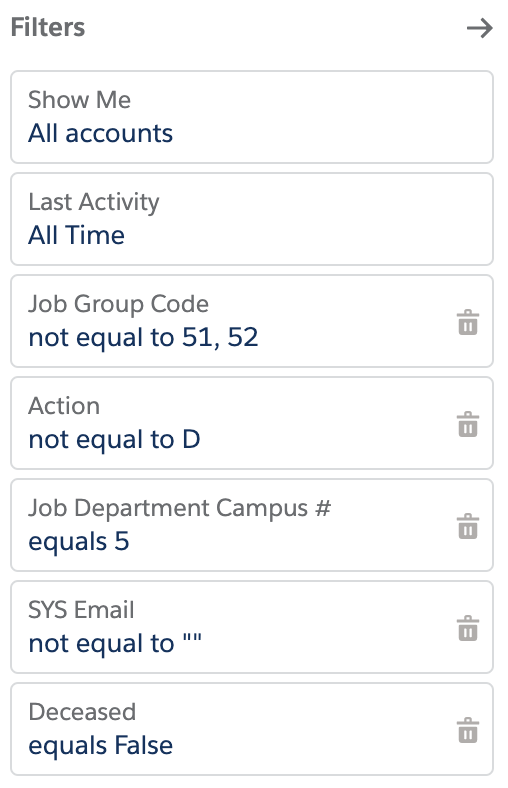Remove the SYS Email filter
The width and height of the screenshot is (508, 788).
[468, 628]
